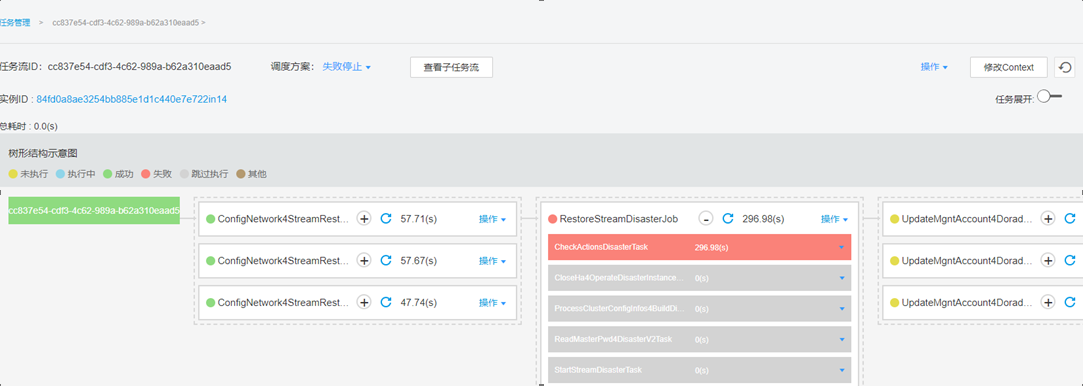Click the gray 跳过执行 legend dot
1083x386 pixels.
coord(184,174)
